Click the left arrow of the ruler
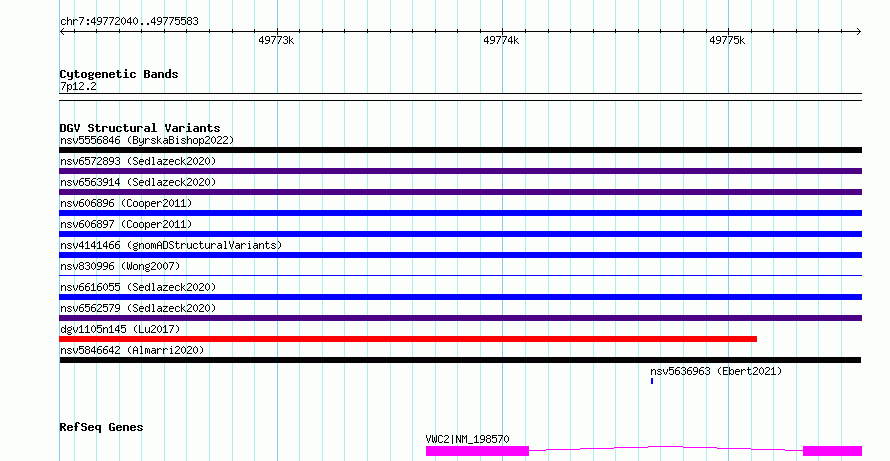890x461 pixels. pyautogui.click(x=62, y=31)
